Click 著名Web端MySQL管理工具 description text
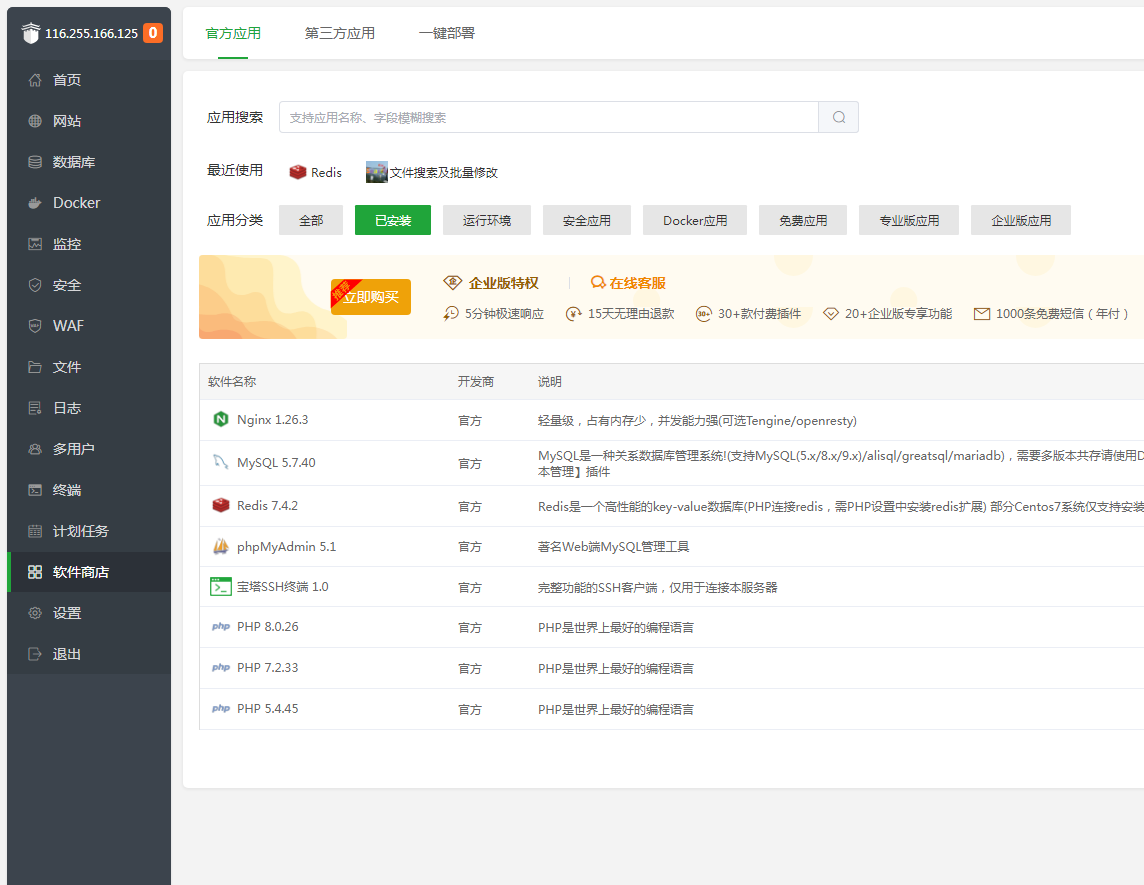The image size is (1144, 885). (614, 547)
